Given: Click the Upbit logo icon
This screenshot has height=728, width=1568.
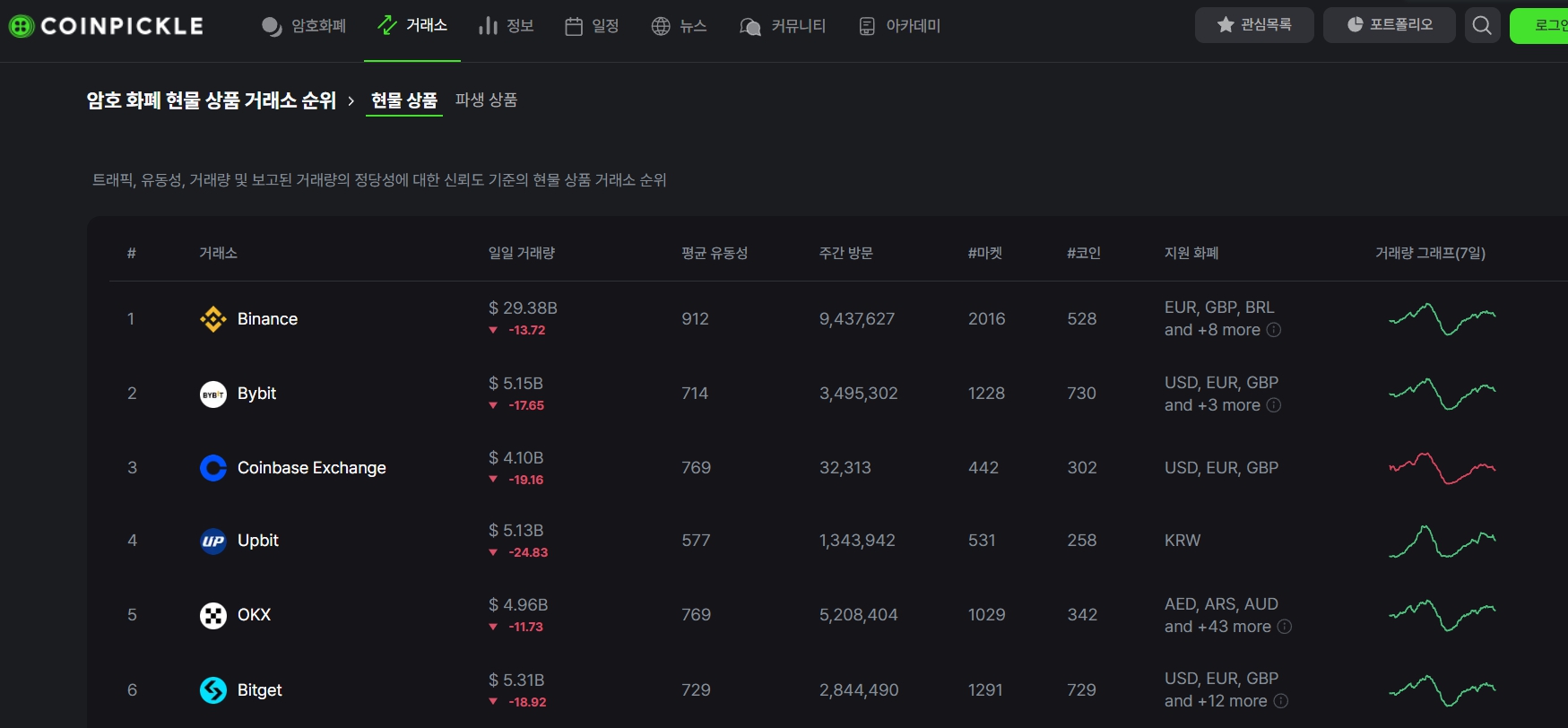Looking at the screenshot, I should (213, 541).
